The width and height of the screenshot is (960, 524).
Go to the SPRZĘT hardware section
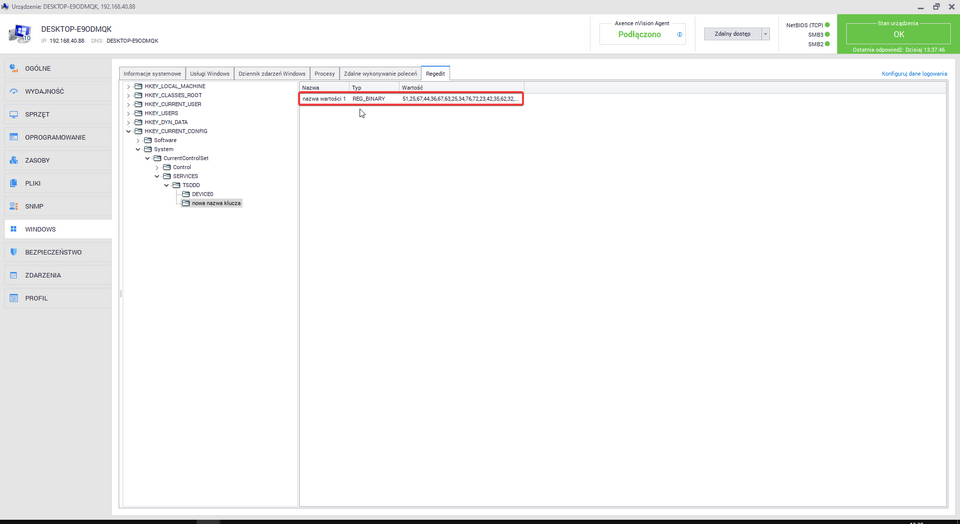click(38, 115)
